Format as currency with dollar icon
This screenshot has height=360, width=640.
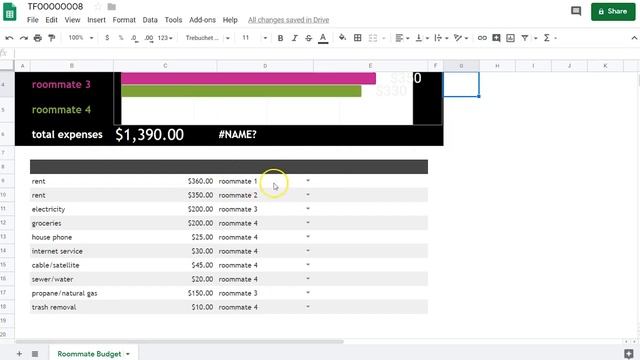click(x=107, y=38)
